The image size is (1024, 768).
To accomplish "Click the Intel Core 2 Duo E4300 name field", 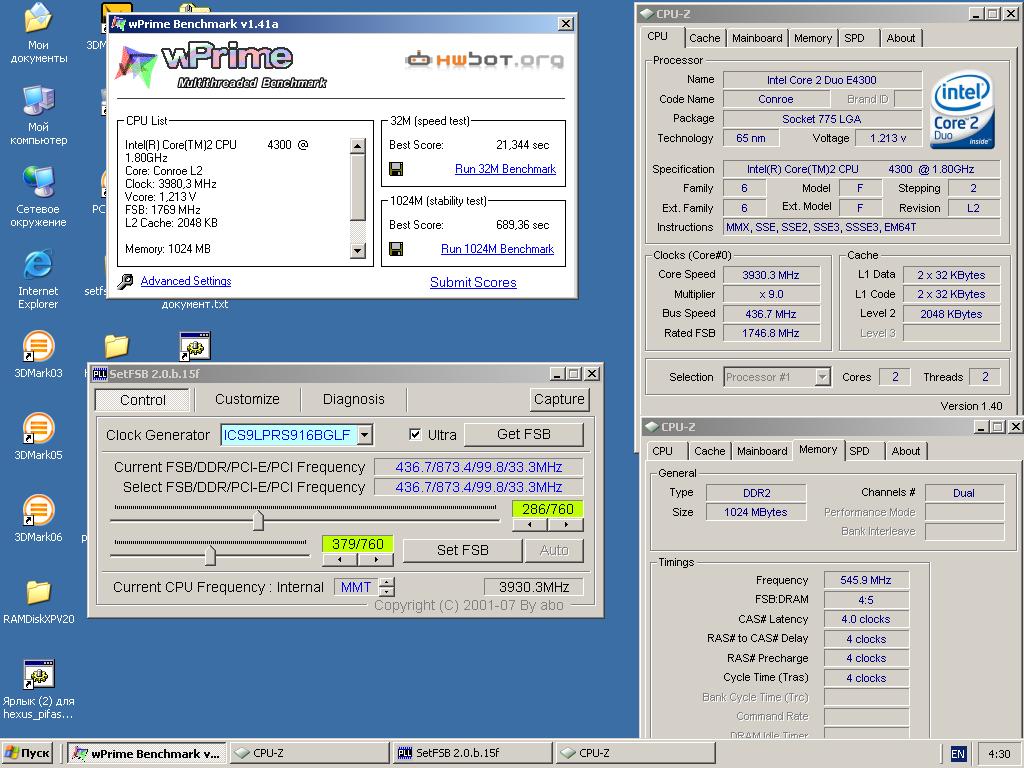I will click(822, 80).
